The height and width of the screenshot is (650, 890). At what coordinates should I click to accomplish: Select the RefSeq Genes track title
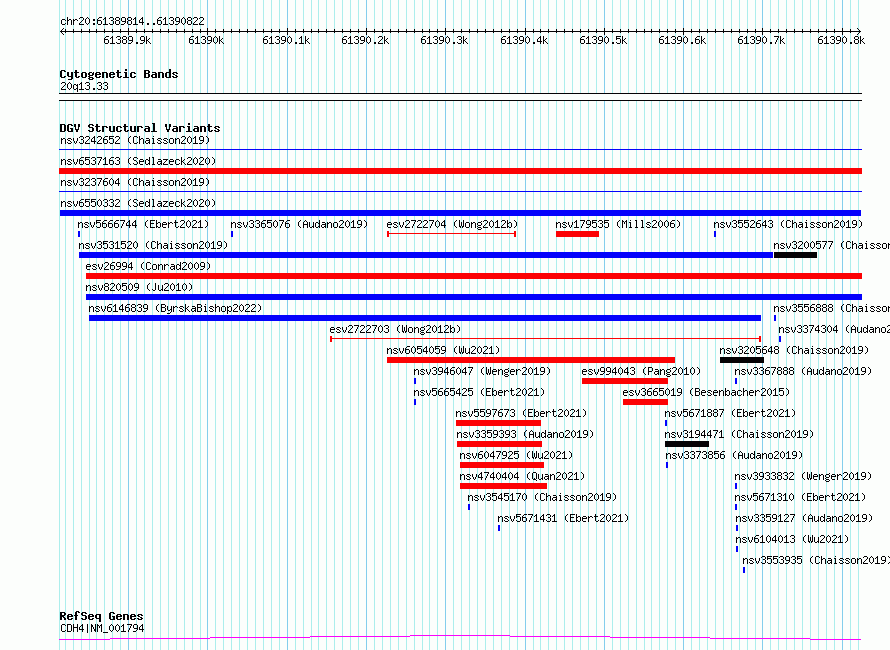101,616
